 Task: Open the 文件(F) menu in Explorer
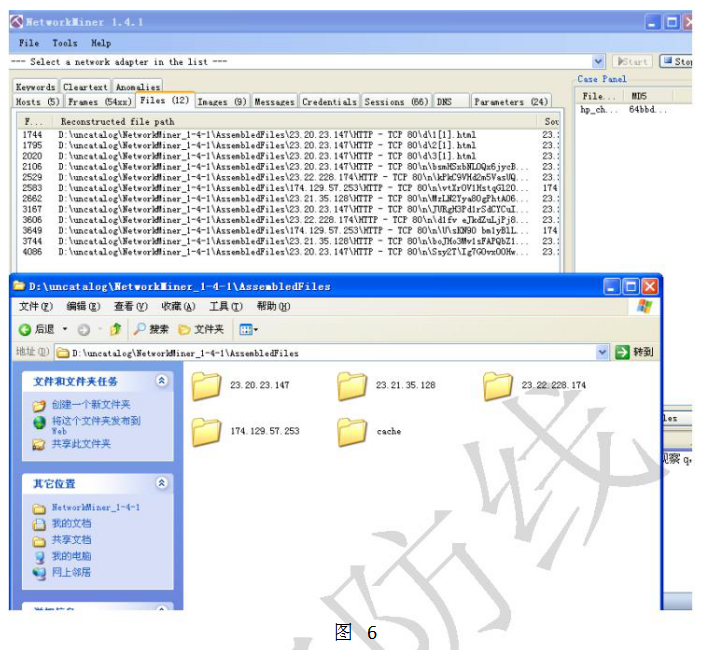pyautogui.click(x=36, y=306)
